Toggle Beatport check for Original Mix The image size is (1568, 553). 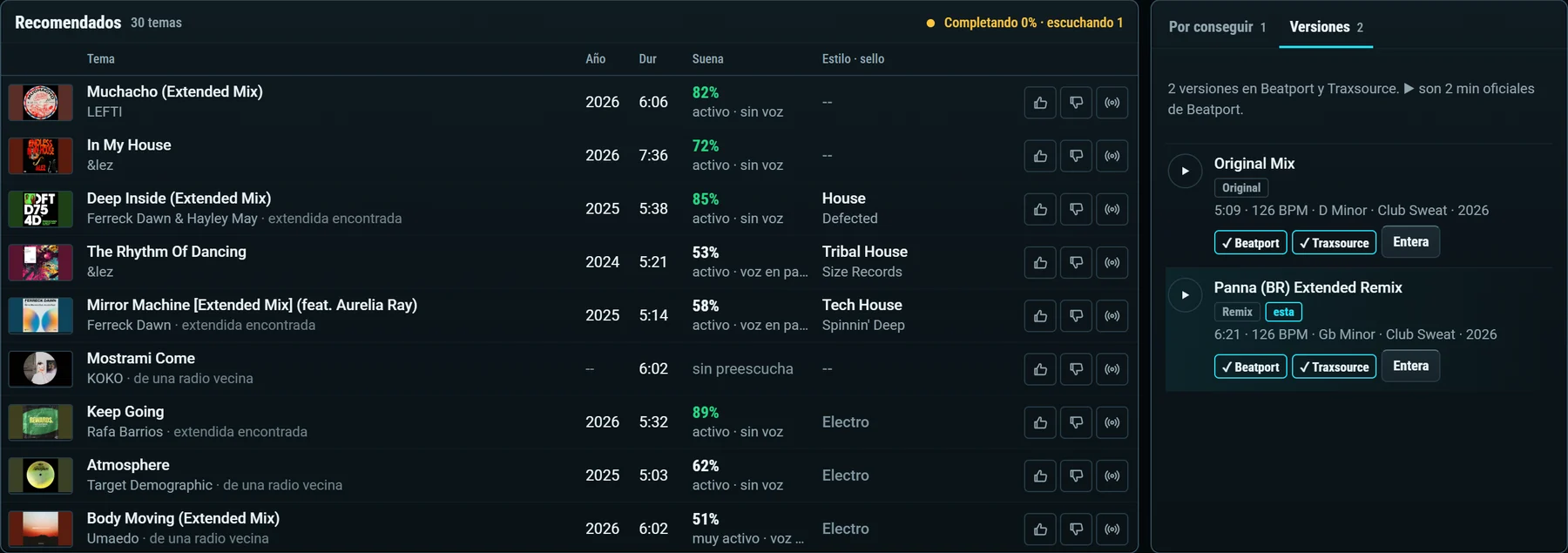click(x=1250, y=243)
